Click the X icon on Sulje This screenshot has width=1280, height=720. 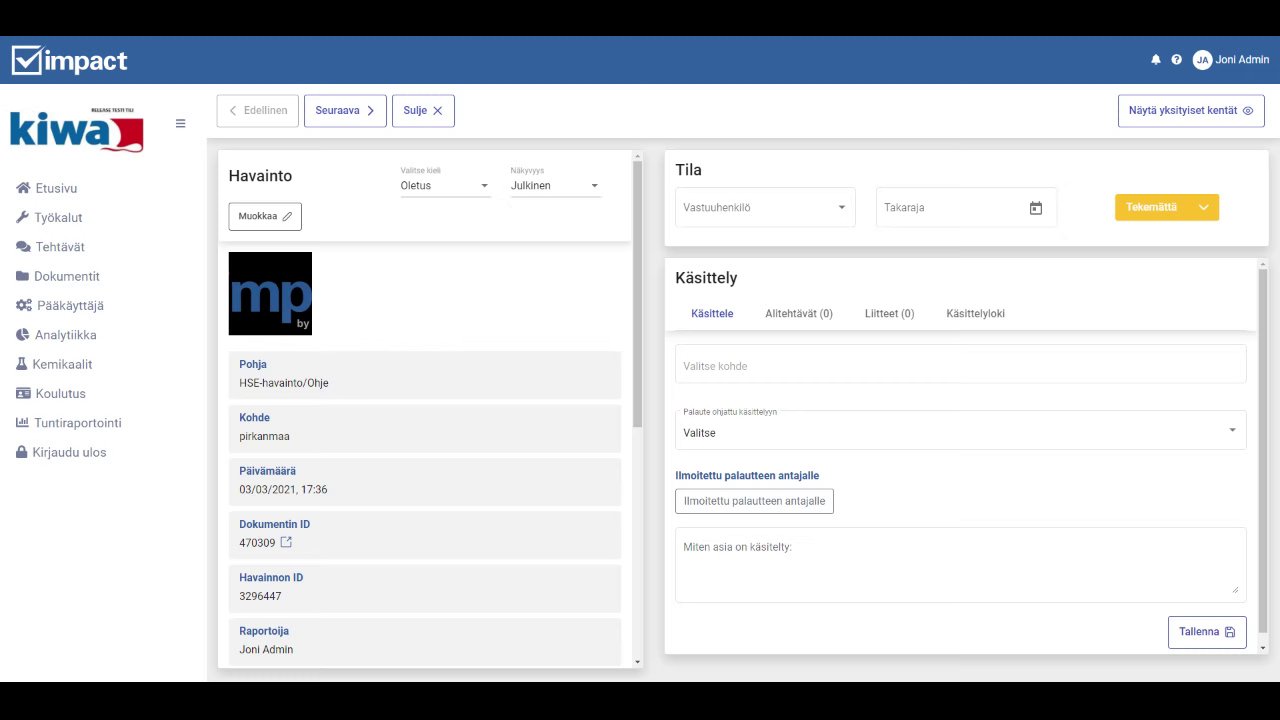(x=437, y=111)
